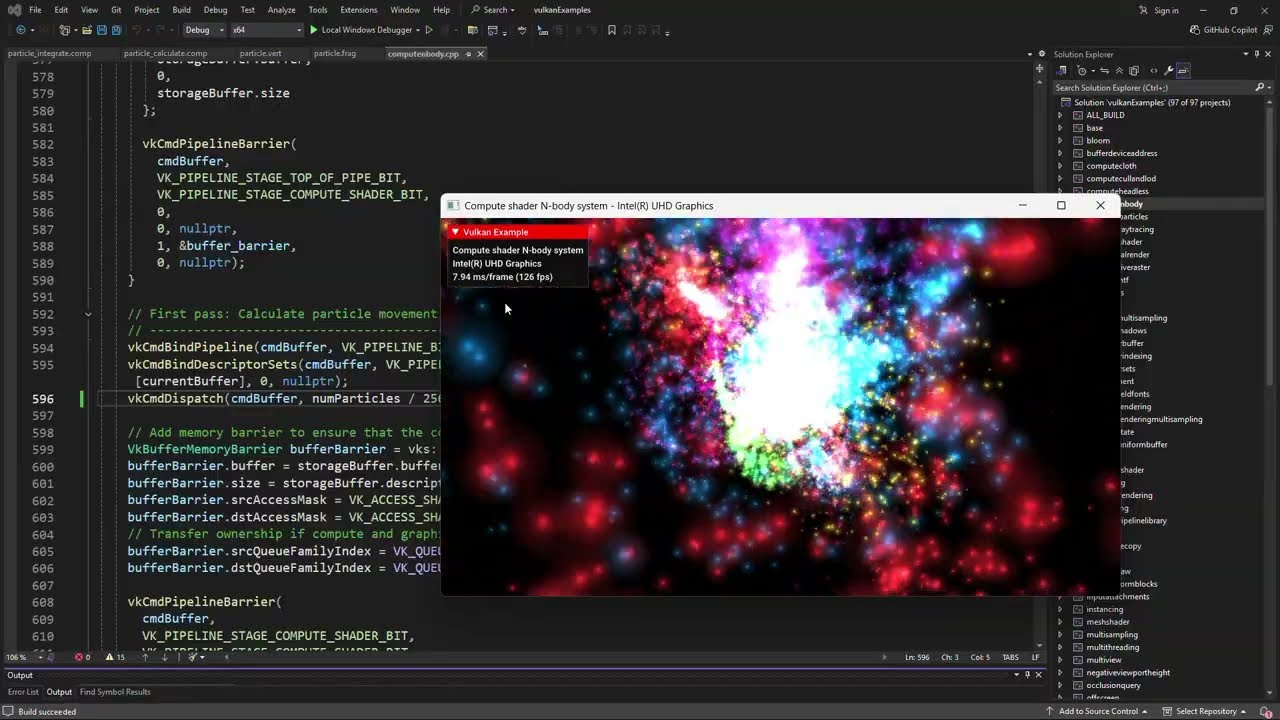Open Find Symbol Results tab
The height and width of the screenshot is (720, 1280).
(x=115, y=692)
